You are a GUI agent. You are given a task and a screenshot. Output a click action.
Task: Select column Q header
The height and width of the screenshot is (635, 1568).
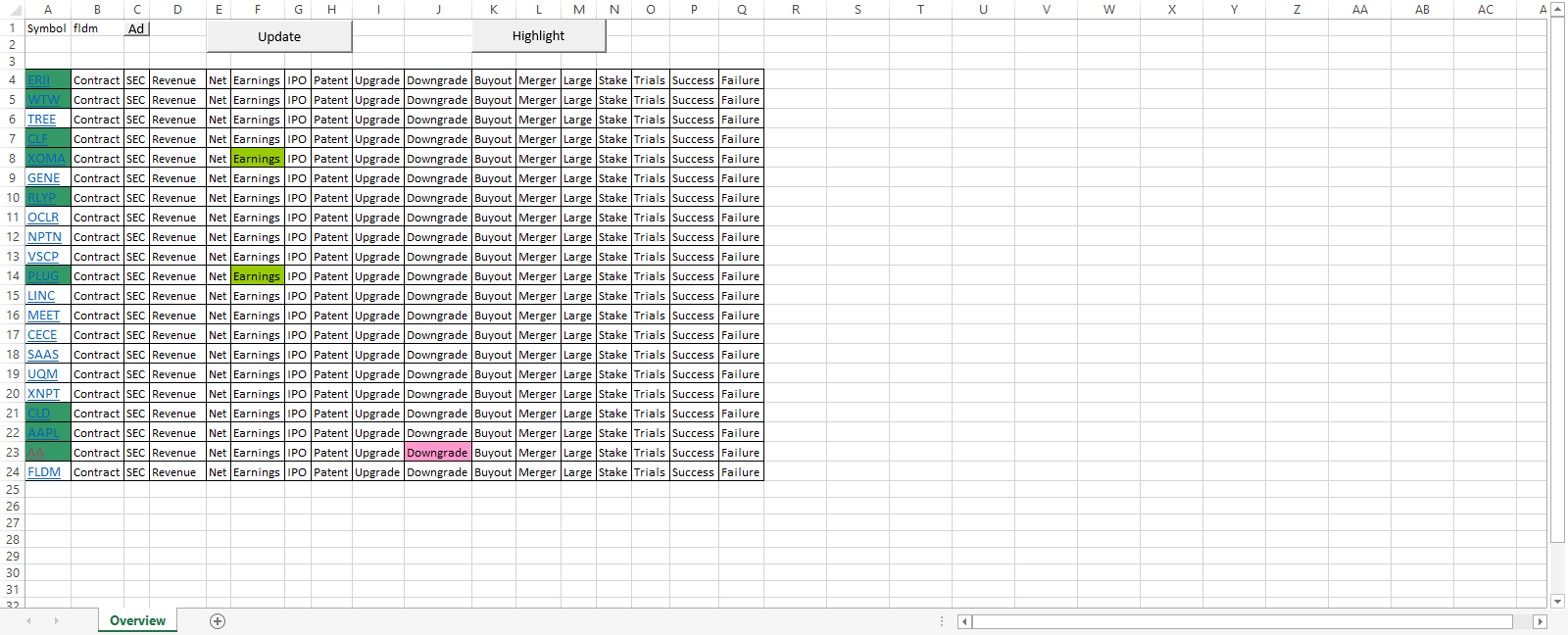[741, 9]
